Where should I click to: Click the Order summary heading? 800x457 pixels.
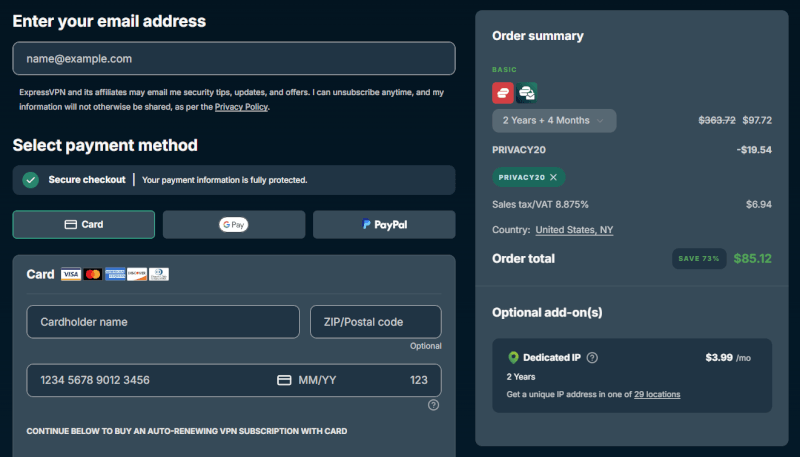(x=538, y=36)
